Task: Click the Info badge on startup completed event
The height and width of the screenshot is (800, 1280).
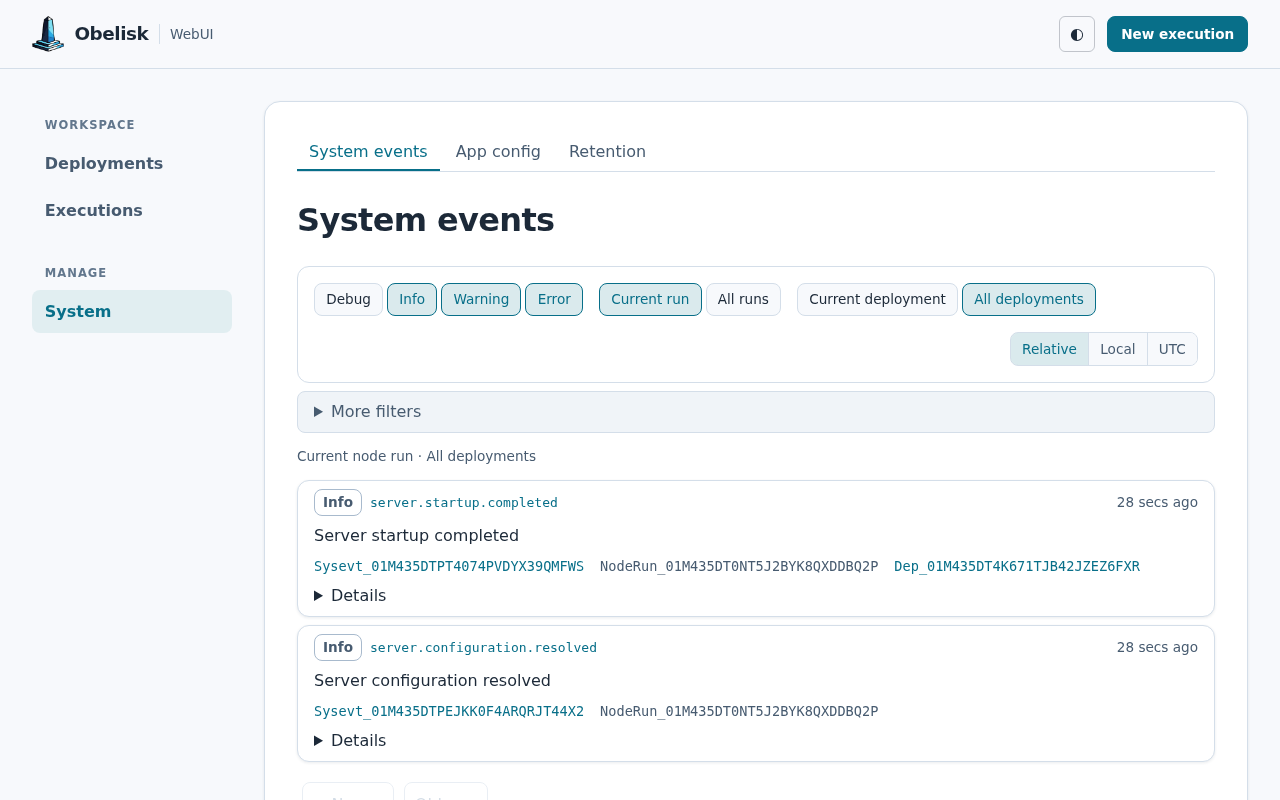Action: tap(338, 503)
